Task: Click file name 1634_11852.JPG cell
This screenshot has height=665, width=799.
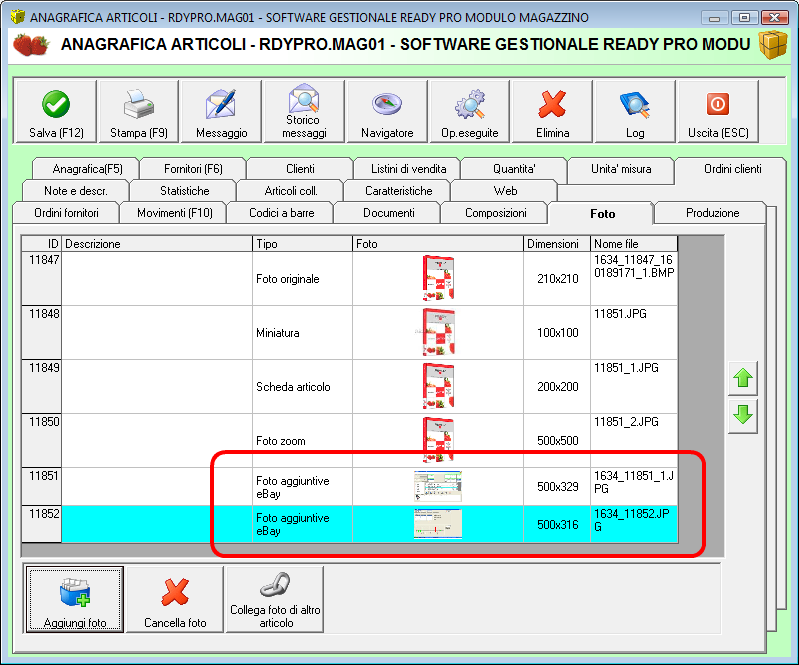Action: click(634, 524)
